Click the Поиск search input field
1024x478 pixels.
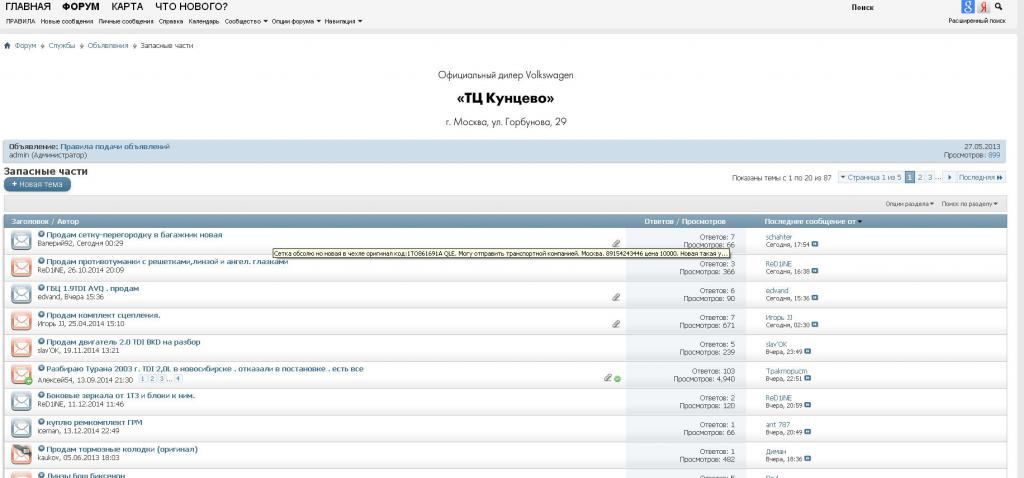point(904,7)
